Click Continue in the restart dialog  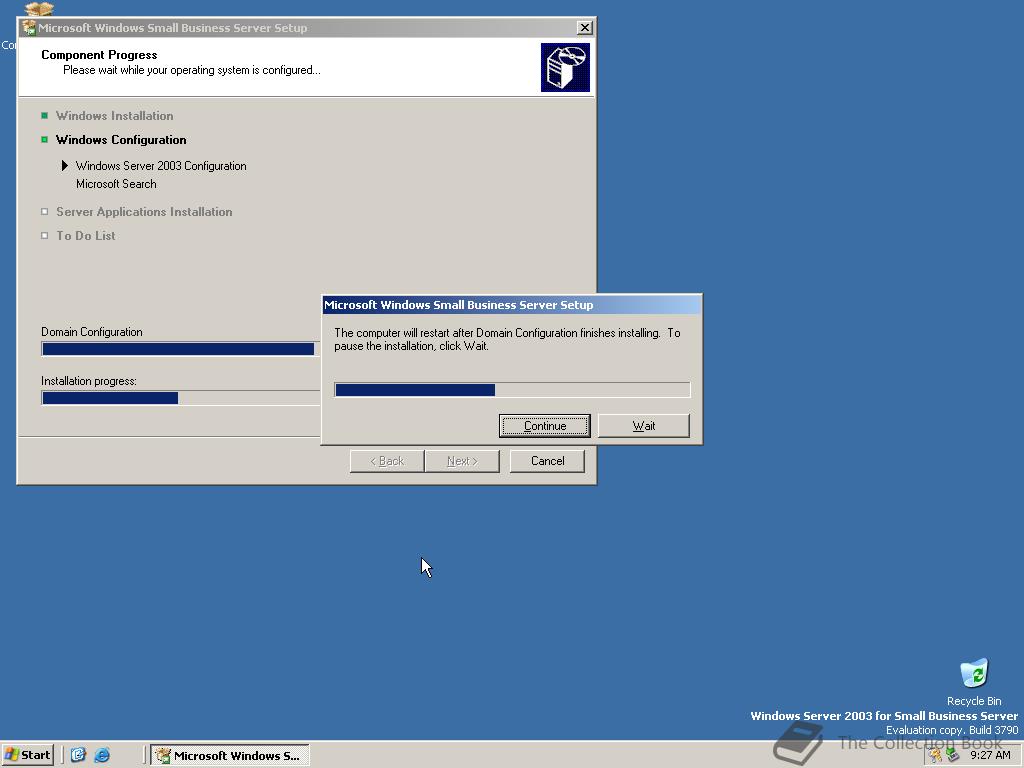pos(545,426)
